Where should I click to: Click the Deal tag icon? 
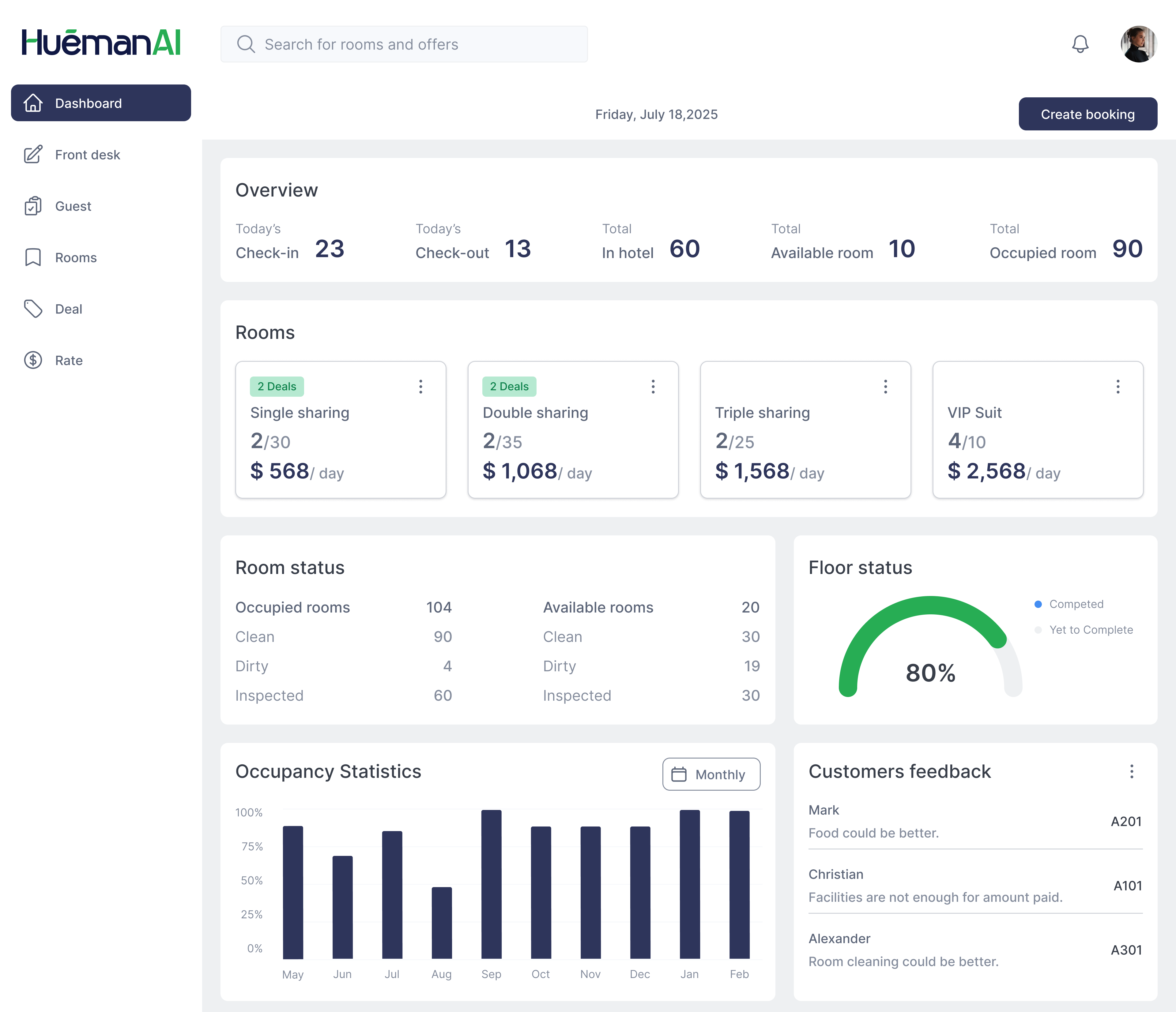pyautogui.click(x=33, y=309)
